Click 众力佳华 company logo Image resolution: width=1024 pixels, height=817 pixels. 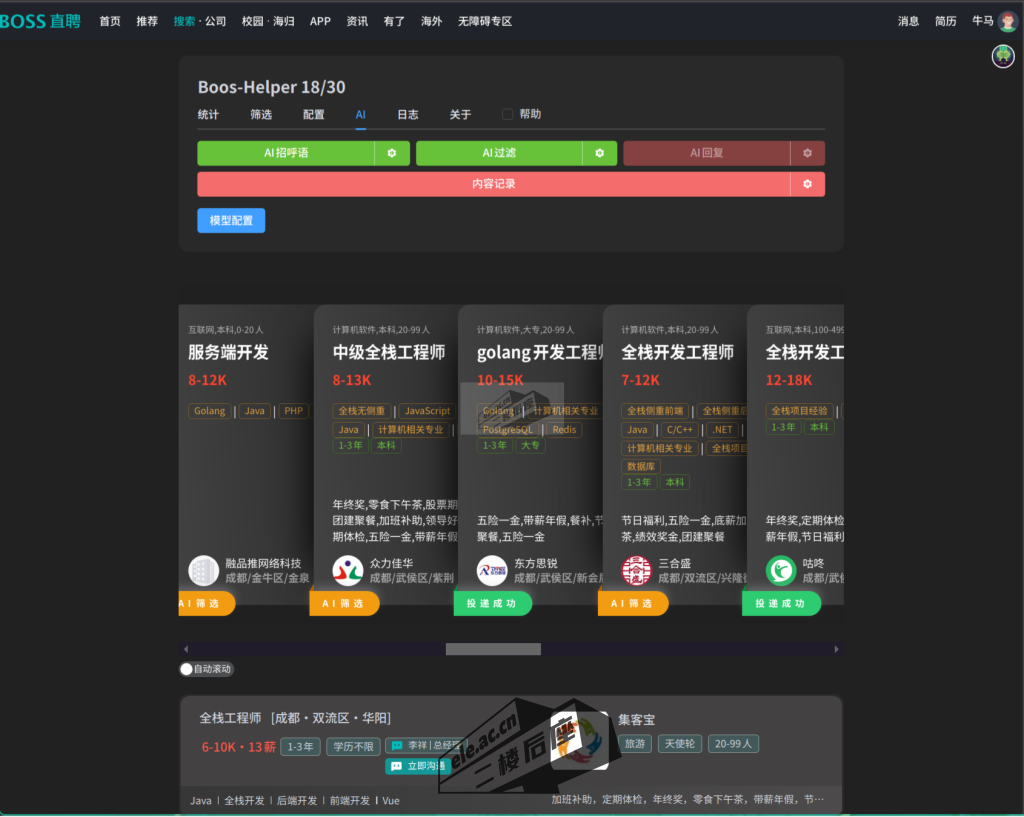348,571
